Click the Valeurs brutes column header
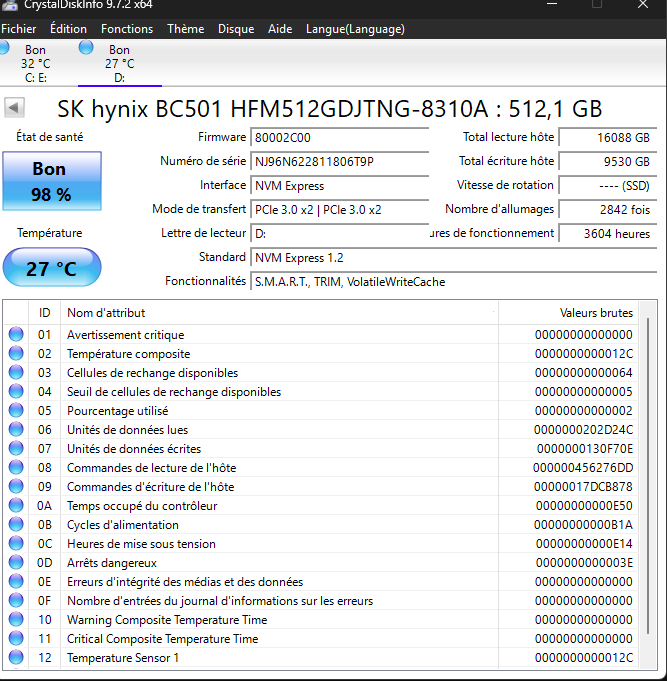Image resolution: width=667 pixels, height=681 pixels. pyautogui.click(x=596, y=313)
